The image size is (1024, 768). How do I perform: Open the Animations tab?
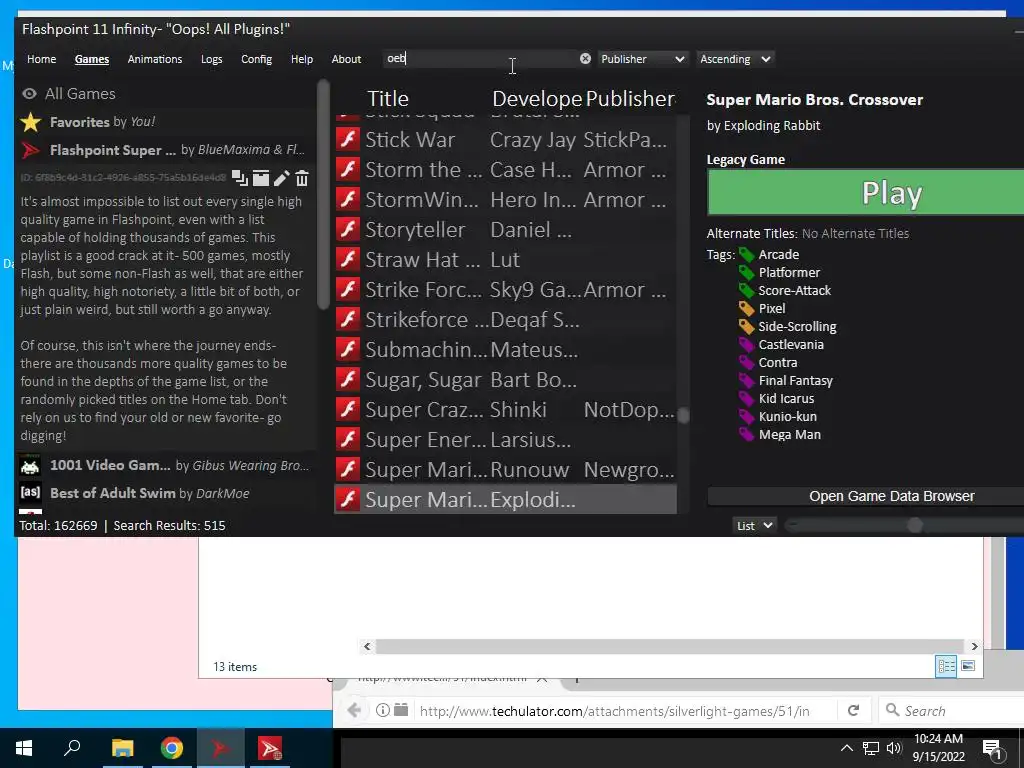pyautogui.click(x=155, y=59)
